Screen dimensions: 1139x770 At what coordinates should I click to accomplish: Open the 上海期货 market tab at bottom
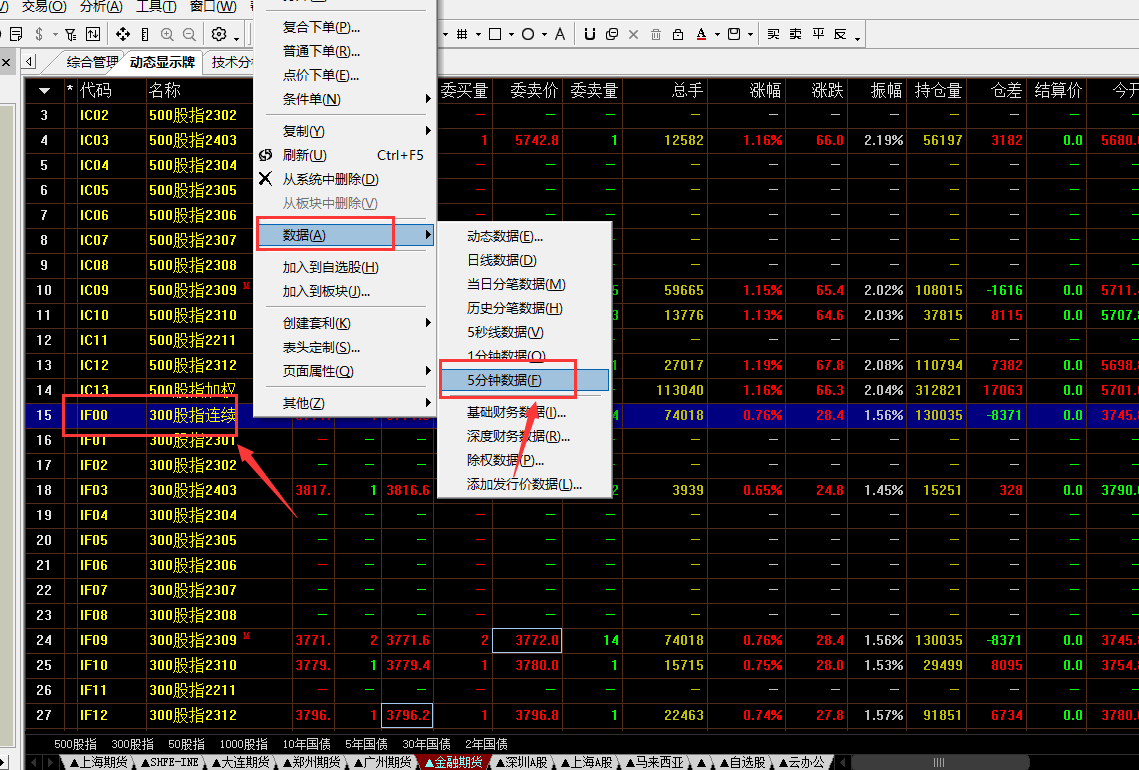(100, 762)
